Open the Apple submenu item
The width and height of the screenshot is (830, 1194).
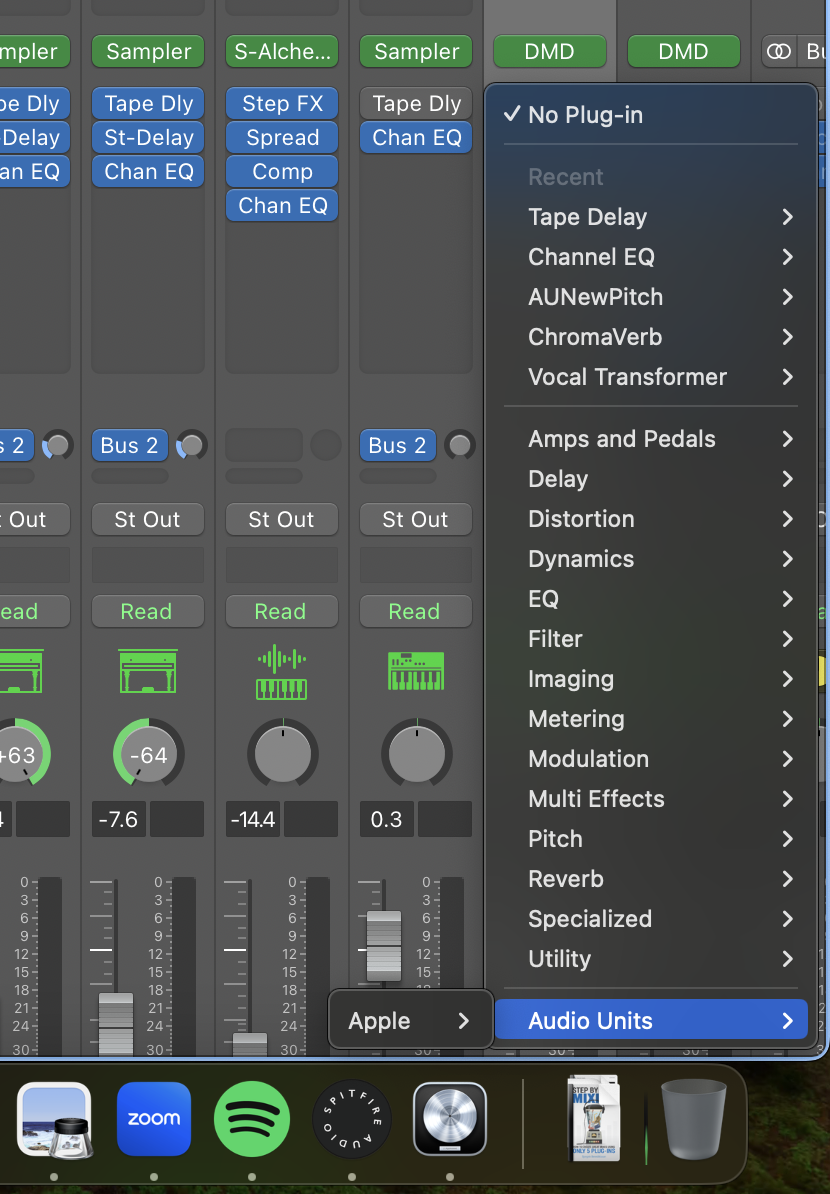click(x=410, y=1020)
